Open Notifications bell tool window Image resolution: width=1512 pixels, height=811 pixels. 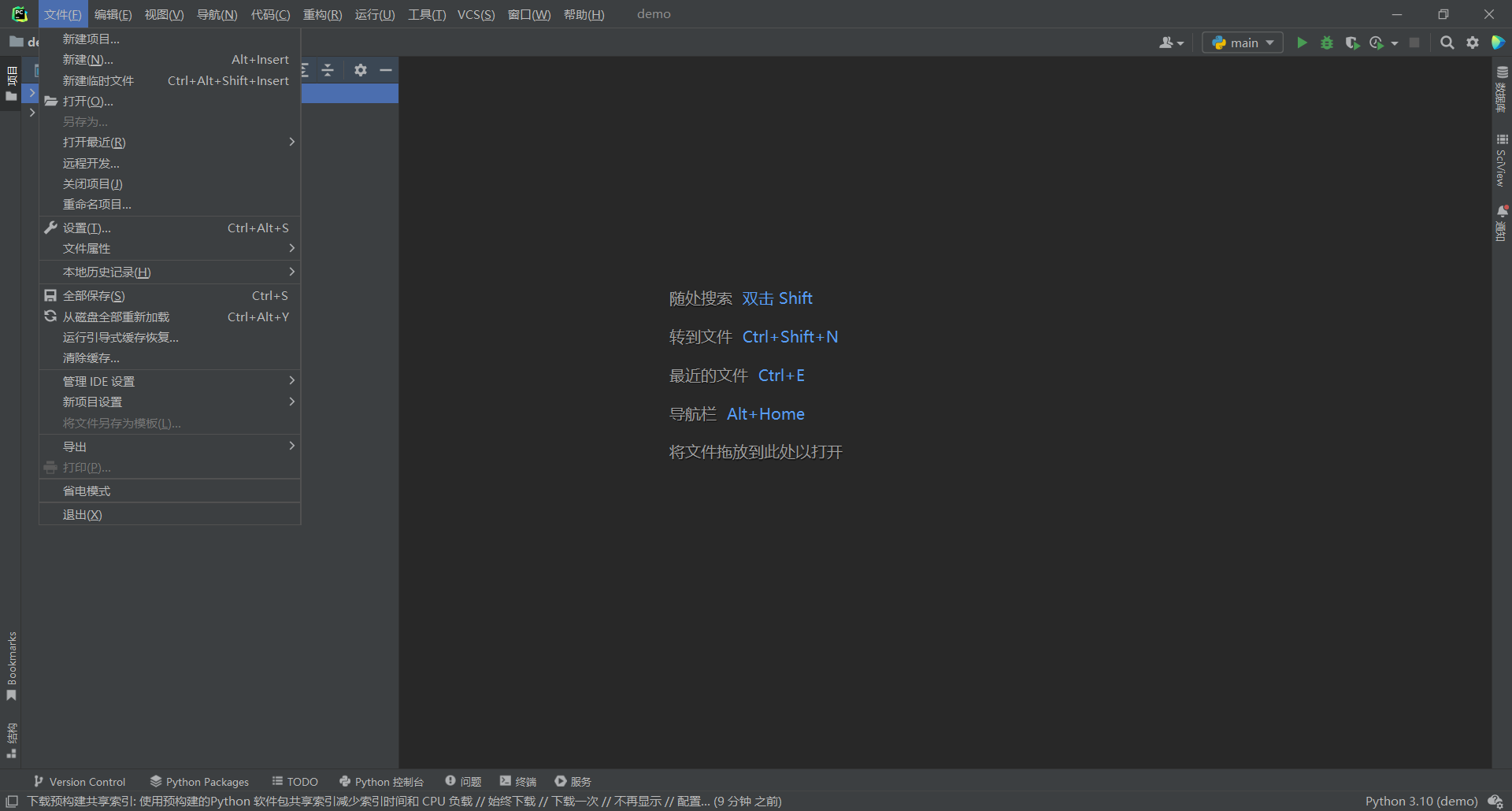point(1502,223)
